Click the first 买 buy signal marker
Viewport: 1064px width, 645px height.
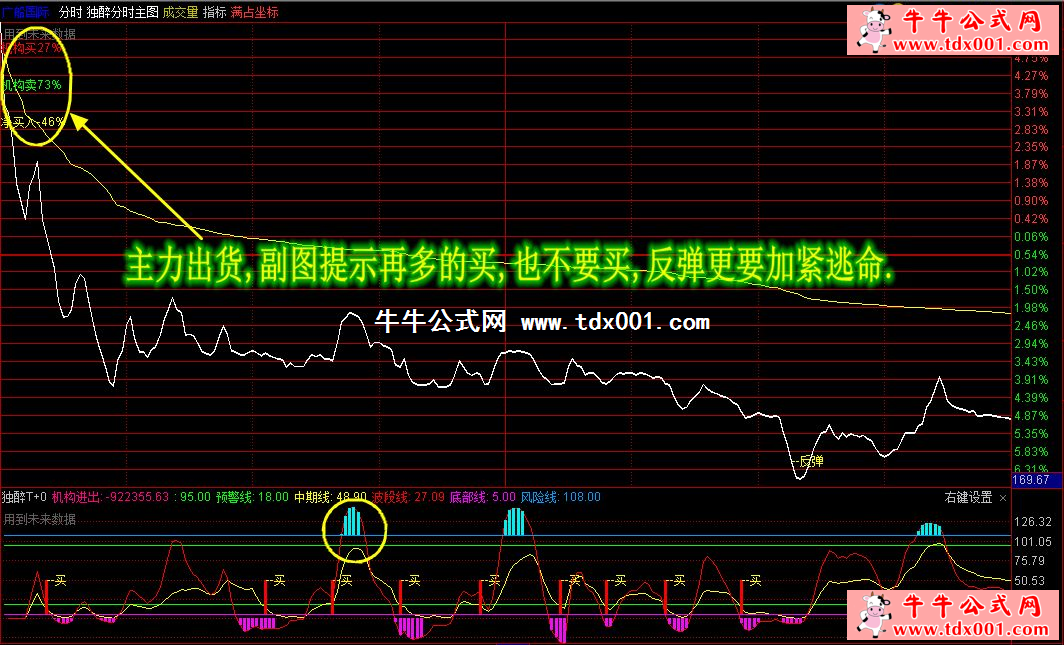pyautogui.click(x=60, y=579)
